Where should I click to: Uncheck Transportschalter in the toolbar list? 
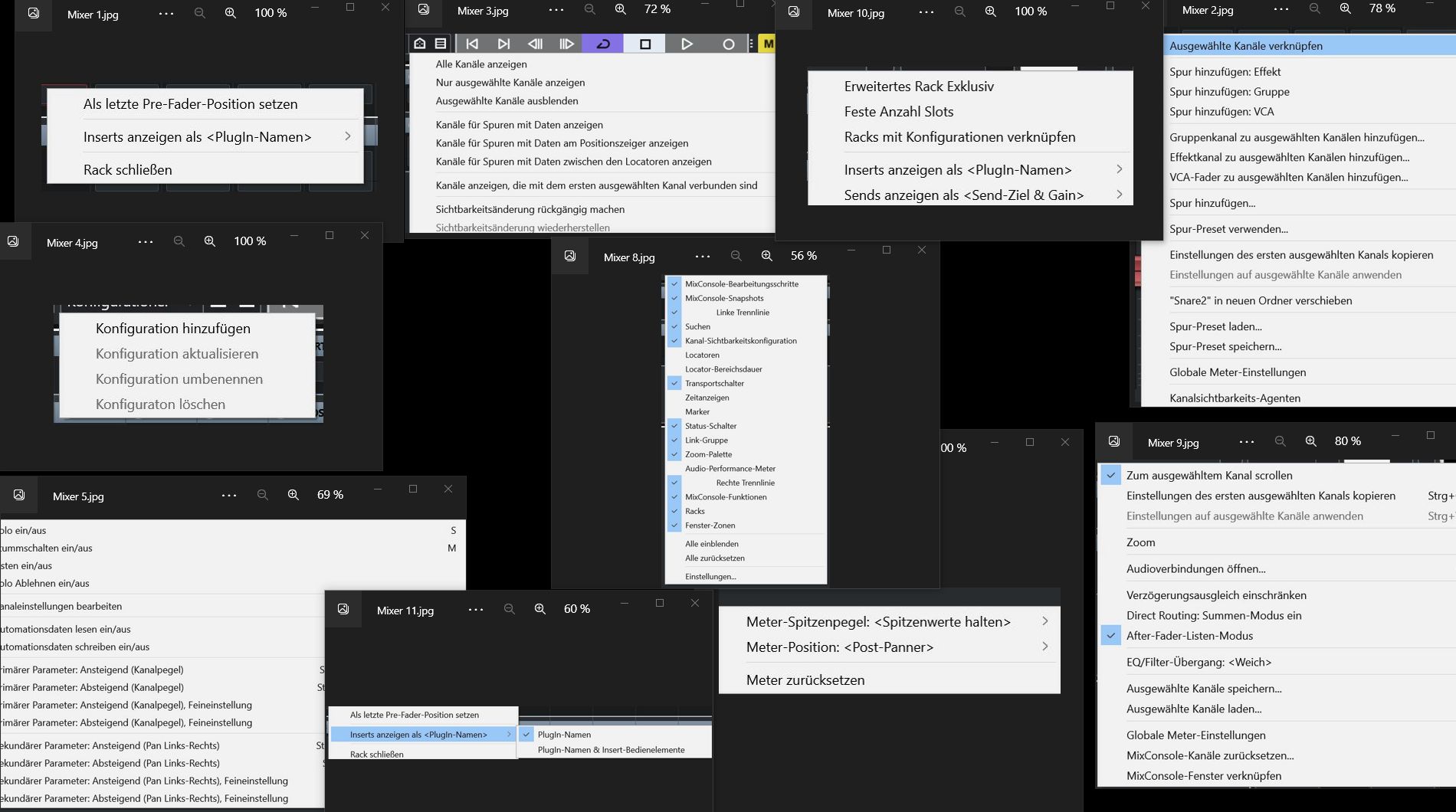pyautogui.click(x=674, y=383)
